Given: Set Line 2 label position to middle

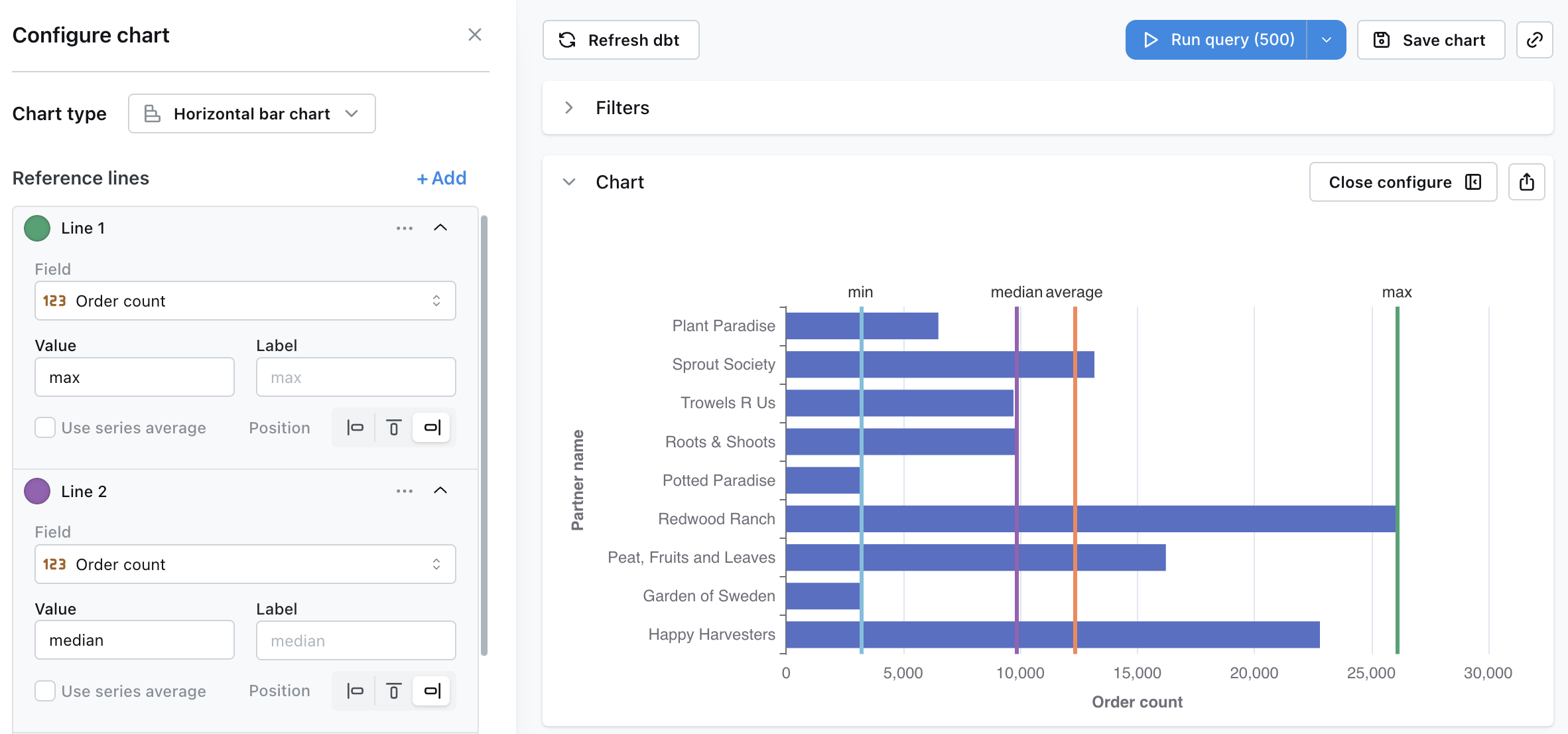Looking at the screenshot, I should click(393, 691).
